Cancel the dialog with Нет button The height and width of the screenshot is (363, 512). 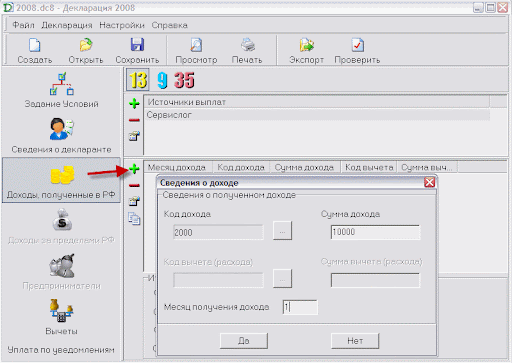(x=355, y=341)
